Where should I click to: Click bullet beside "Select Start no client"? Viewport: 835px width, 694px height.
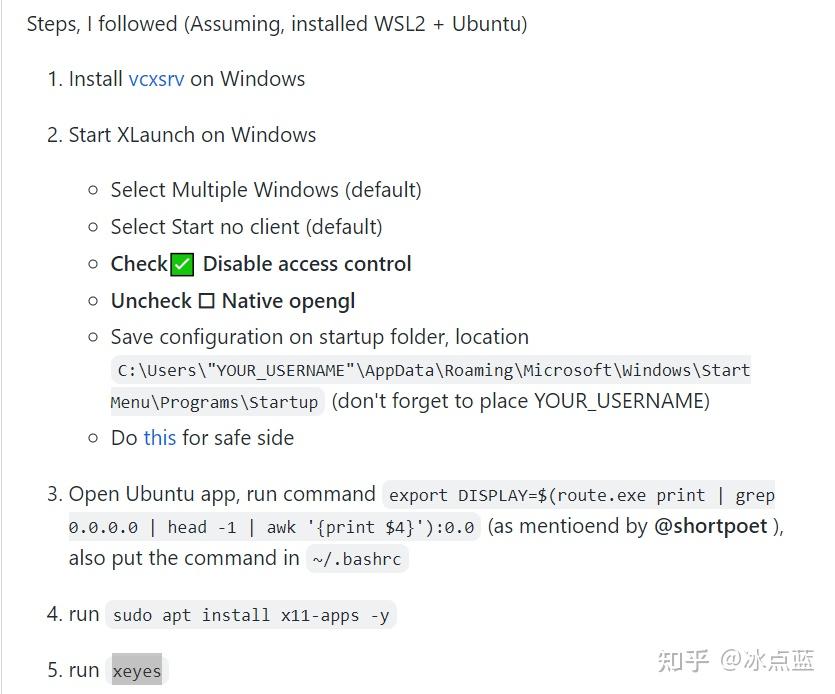[x=93, y=227]
